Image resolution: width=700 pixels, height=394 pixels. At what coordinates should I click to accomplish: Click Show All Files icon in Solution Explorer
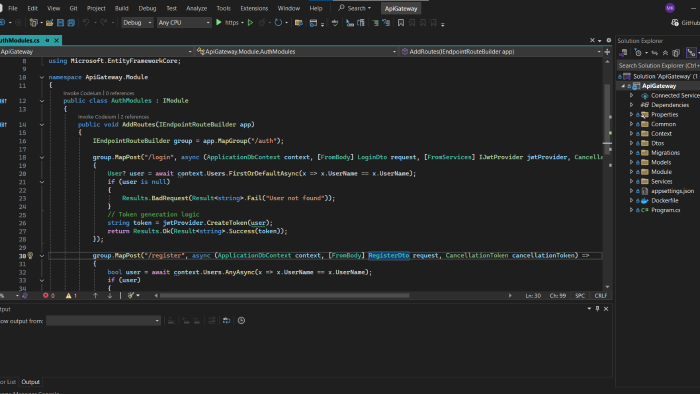(x=676, y=53)
